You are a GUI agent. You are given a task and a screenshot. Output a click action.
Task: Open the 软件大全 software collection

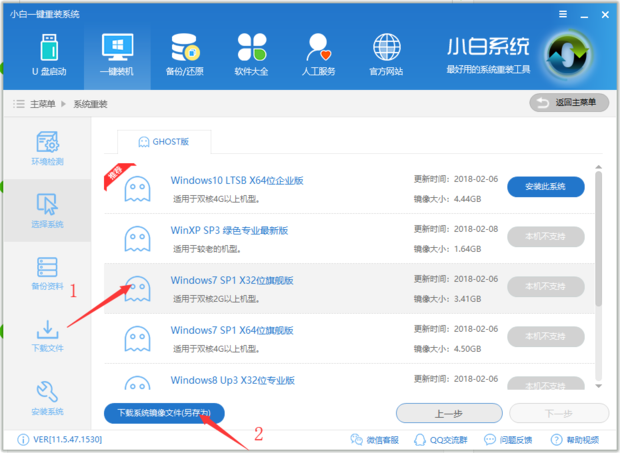[x=251, y=55]
